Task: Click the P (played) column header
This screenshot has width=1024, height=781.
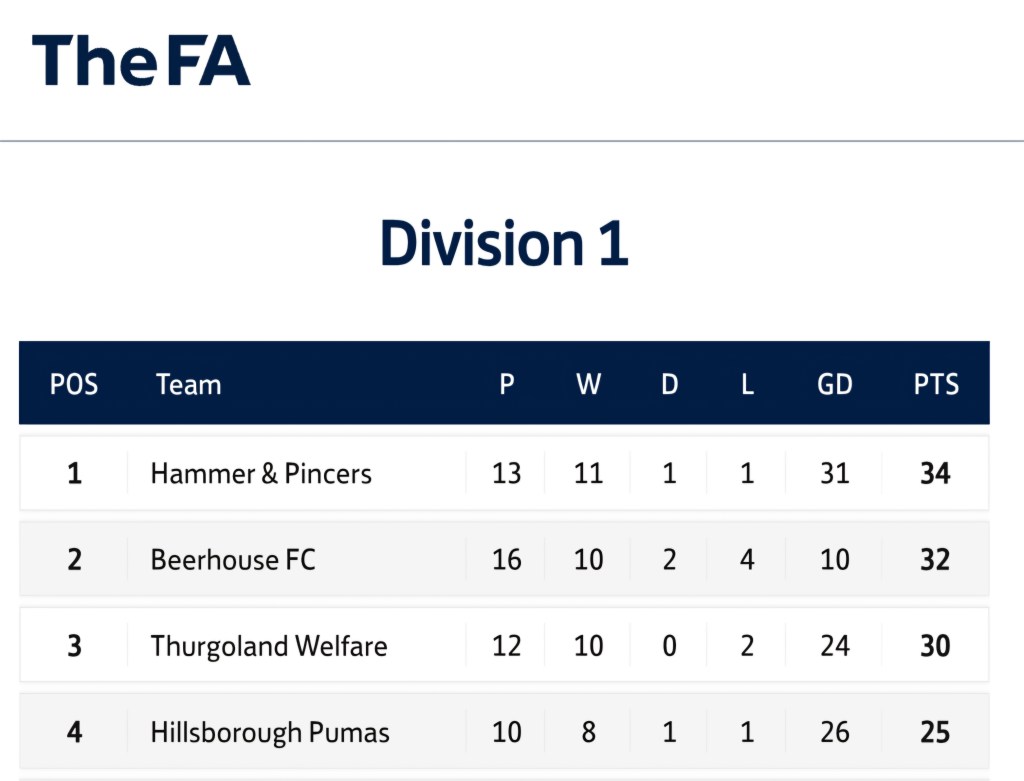Action: (x=506, y=385)
